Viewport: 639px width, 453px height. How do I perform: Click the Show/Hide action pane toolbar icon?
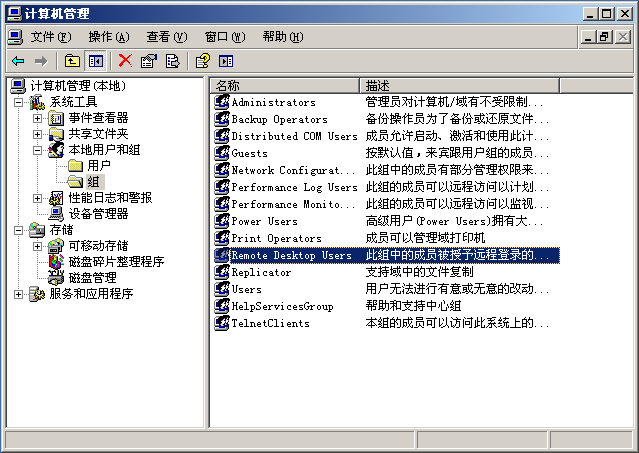[226, 62]
